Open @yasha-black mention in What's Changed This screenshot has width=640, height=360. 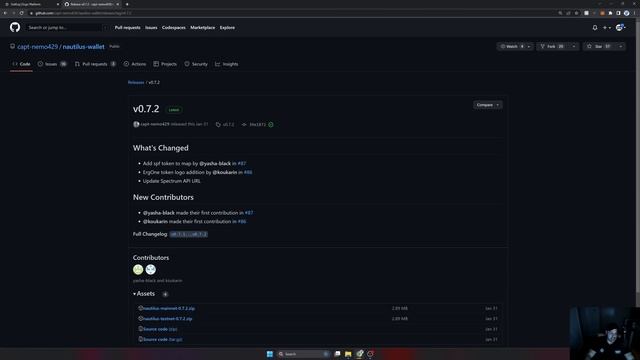(215, 163)
